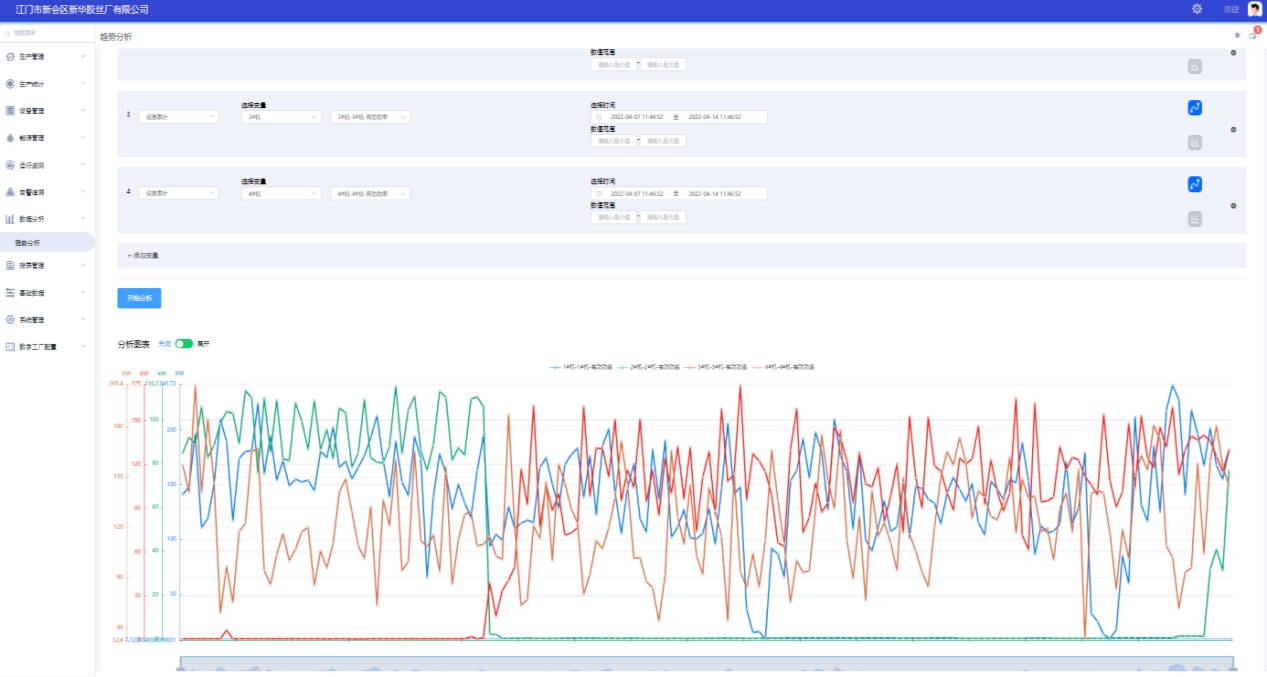Click blue line-chart icon in row 4
The height and width of the screenshot is (677, 1267).
1194,184
